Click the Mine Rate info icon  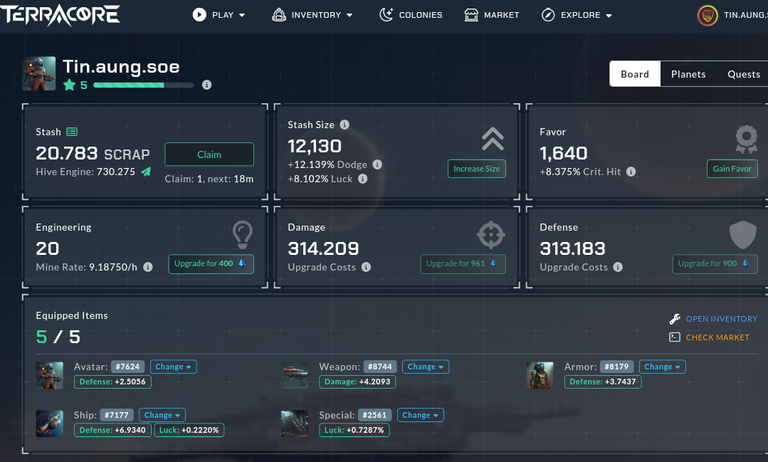click(x=147, y=267)
